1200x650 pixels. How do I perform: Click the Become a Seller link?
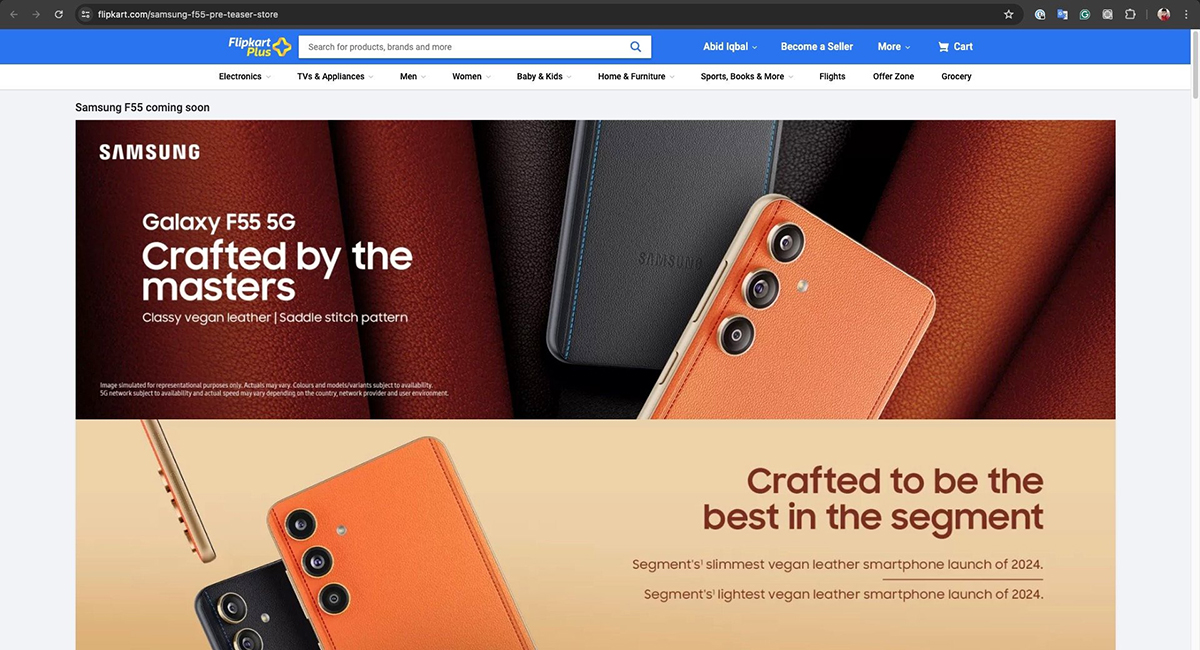coord(817,47)
